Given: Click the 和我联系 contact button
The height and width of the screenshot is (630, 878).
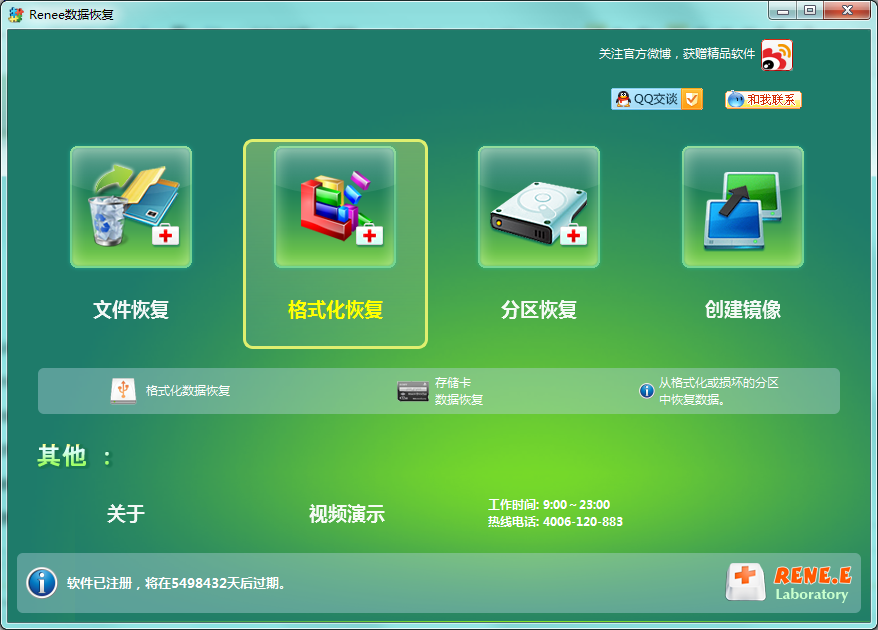Looking at the screenshot, I should coord(763,100).
